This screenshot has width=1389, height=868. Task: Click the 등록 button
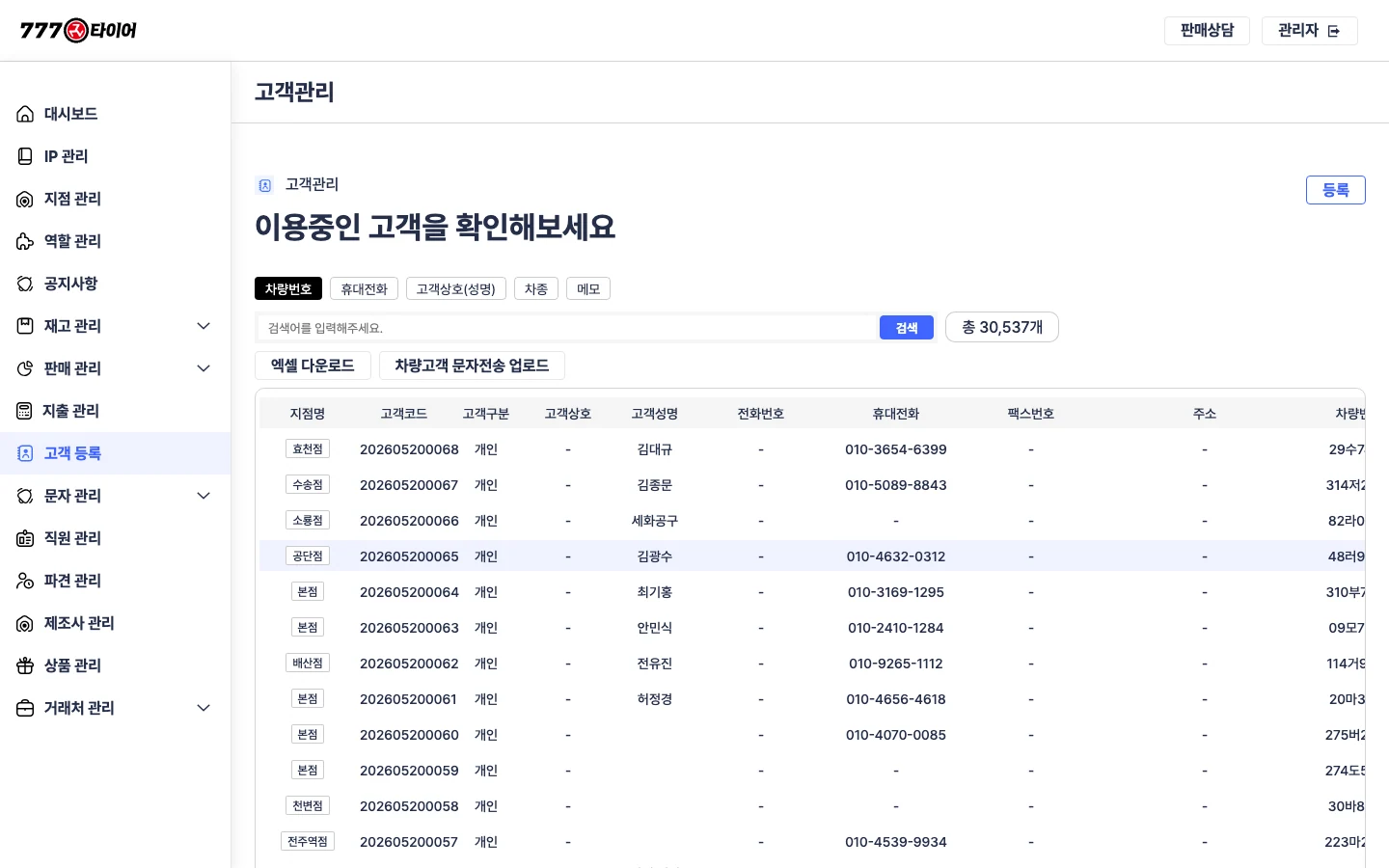1336,190
